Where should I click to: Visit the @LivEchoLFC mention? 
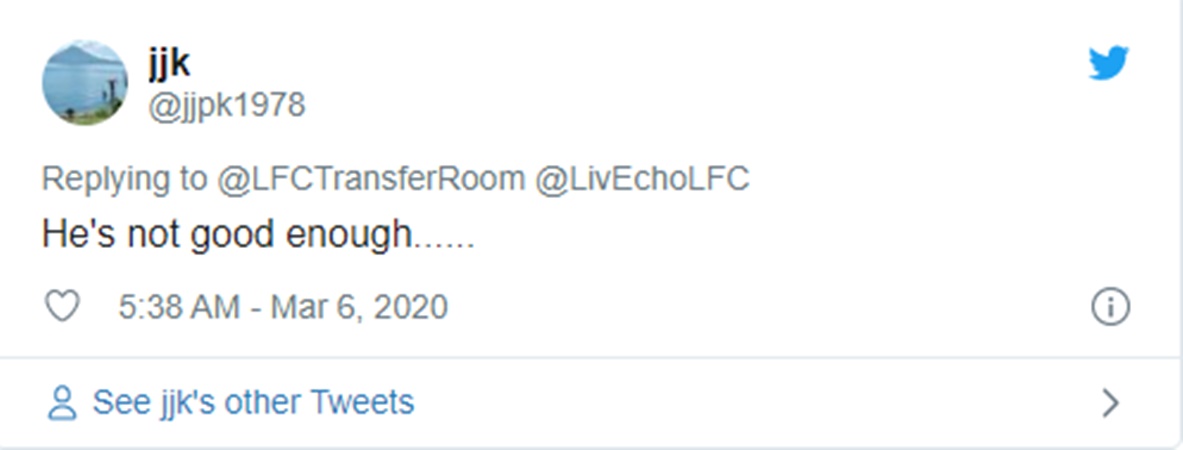[642, 179]
